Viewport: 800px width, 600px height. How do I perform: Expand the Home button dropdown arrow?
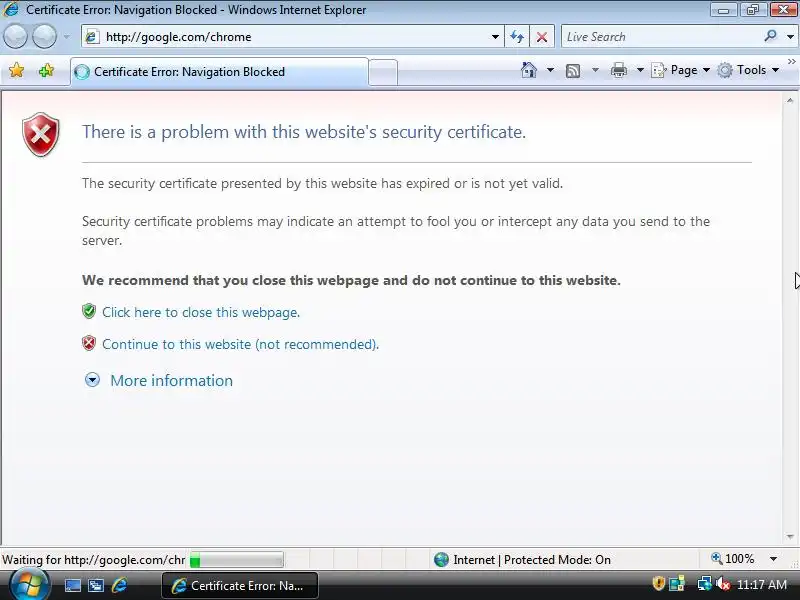point(550,70)
